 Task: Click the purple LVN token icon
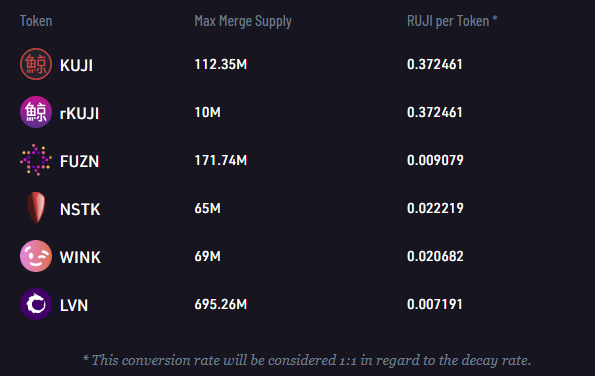36,304
